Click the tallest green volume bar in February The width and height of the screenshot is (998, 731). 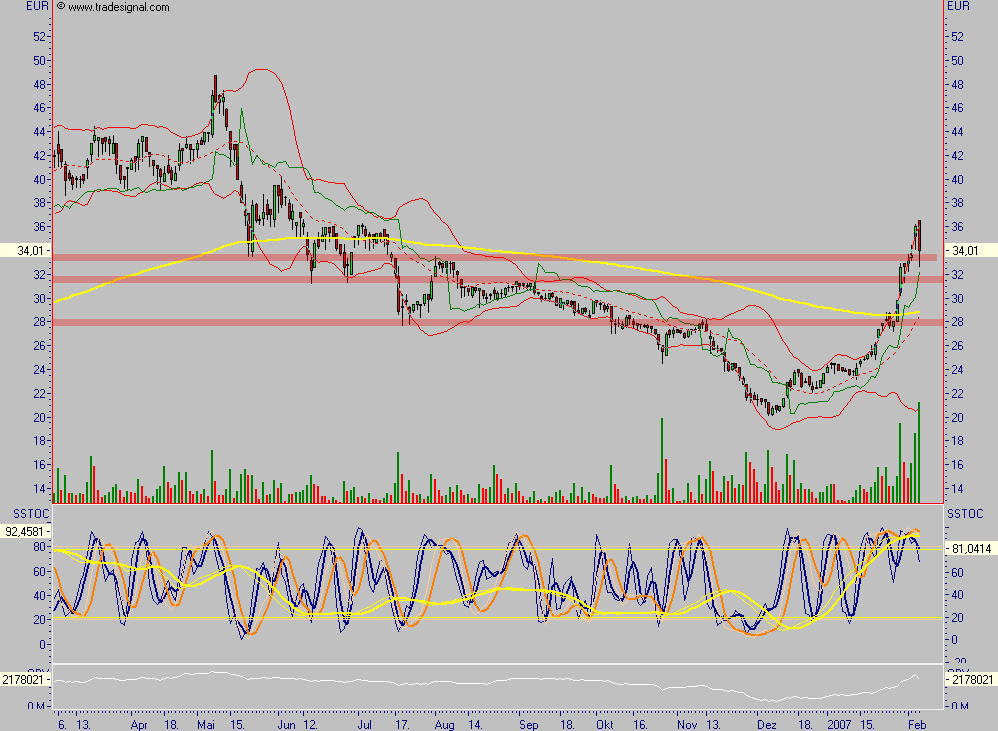[x=918, y=452]
